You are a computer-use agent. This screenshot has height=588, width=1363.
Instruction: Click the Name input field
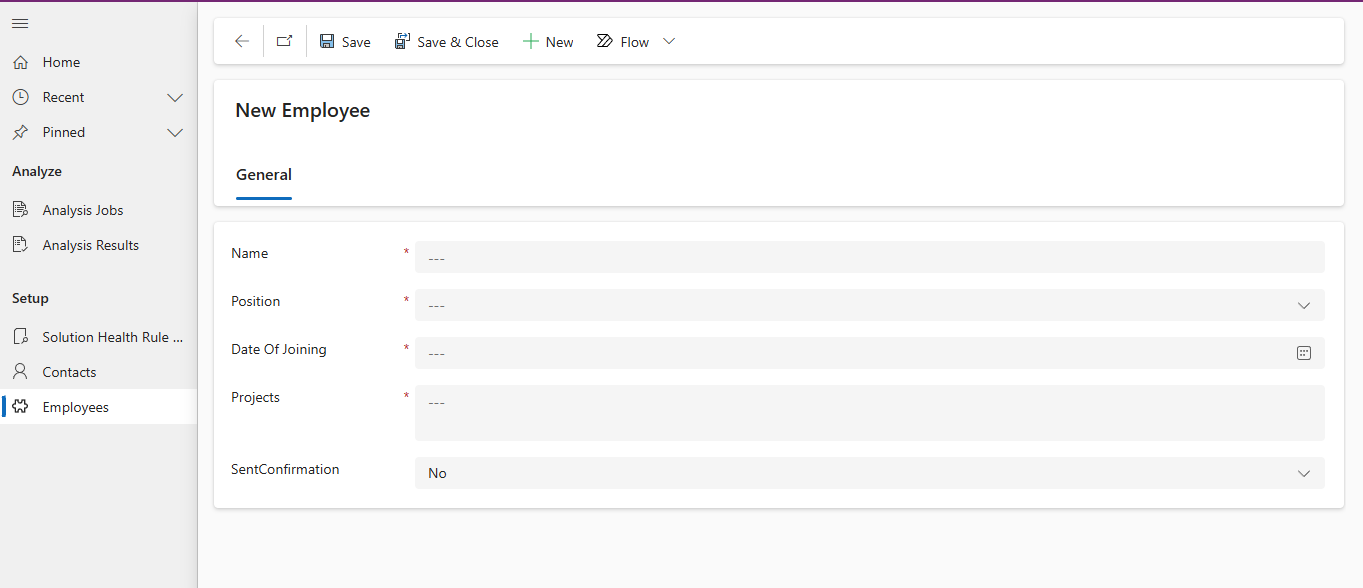[x=870, y=257]
